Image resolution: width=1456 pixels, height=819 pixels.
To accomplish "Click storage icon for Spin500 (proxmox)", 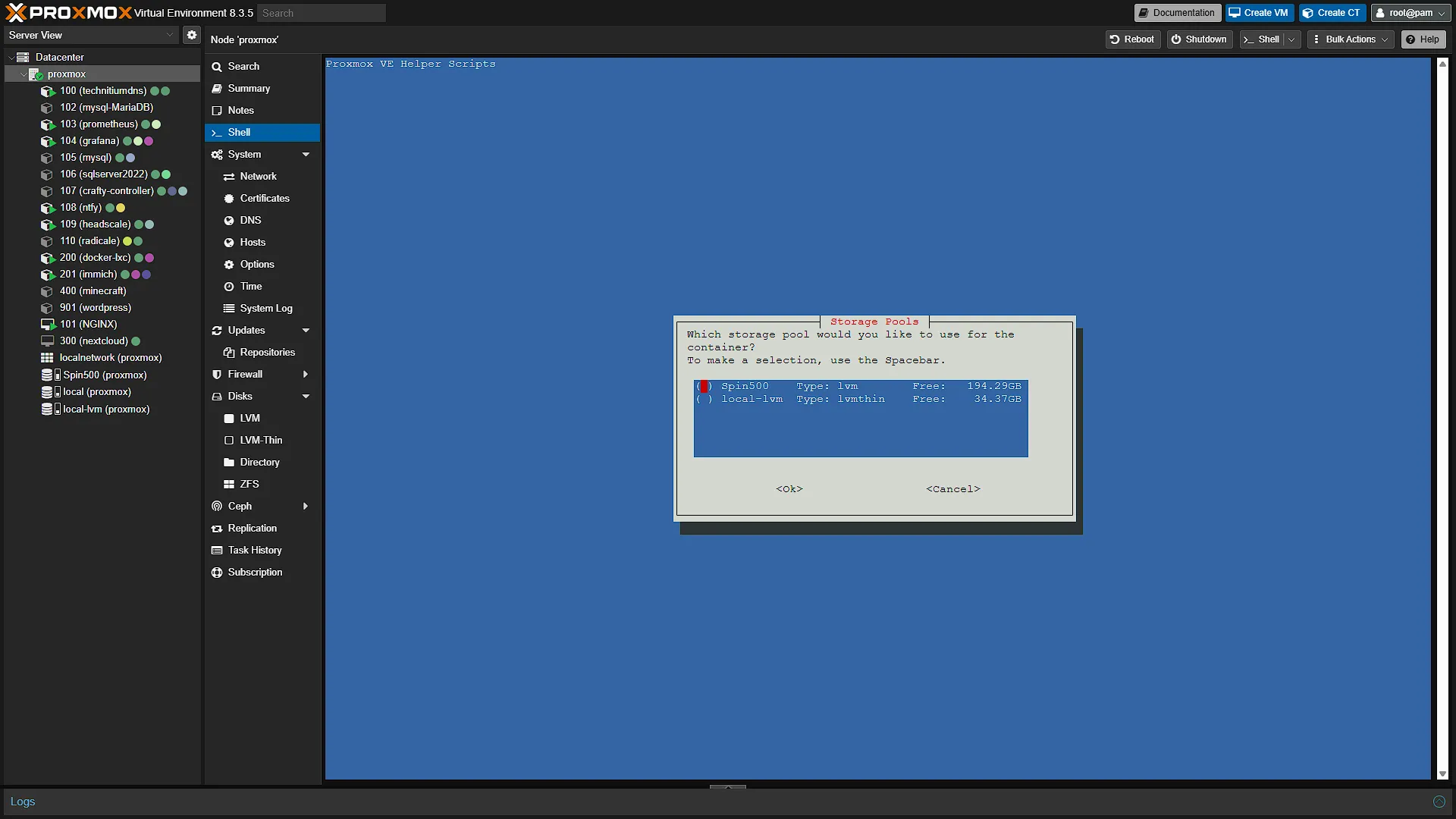I will (x=50, y=375).
